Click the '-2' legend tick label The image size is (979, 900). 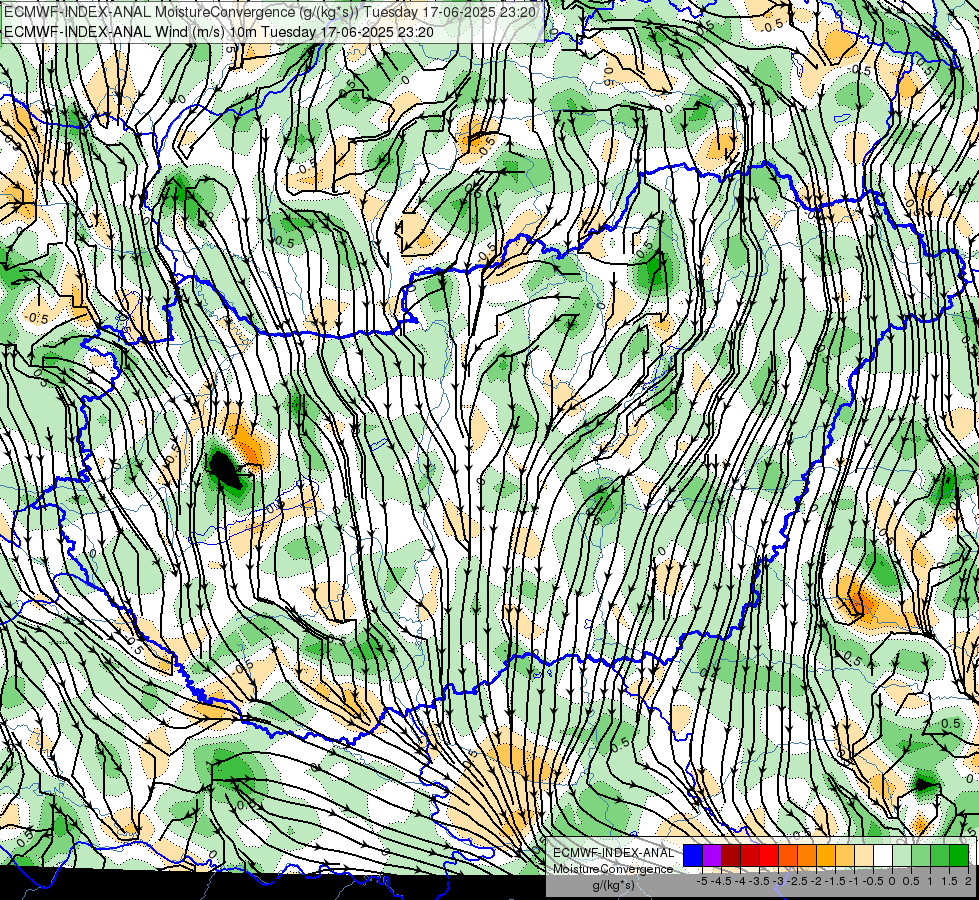pyautogui.click(x=816, y=881)
